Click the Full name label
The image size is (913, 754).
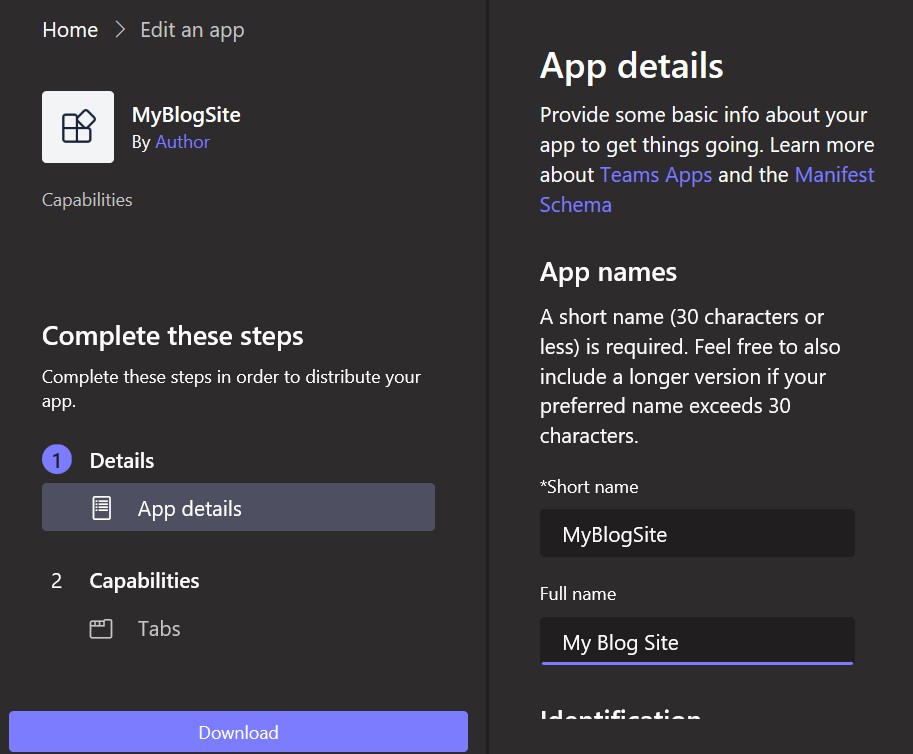578,594
